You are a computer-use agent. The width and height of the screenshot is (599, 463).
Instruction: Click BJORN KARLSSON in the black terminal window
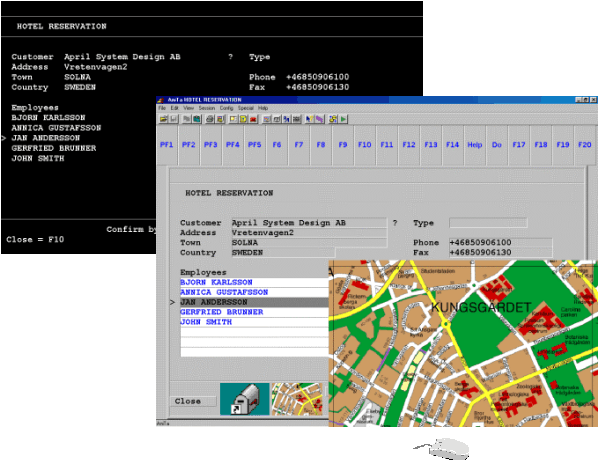[x=48, y=118]
